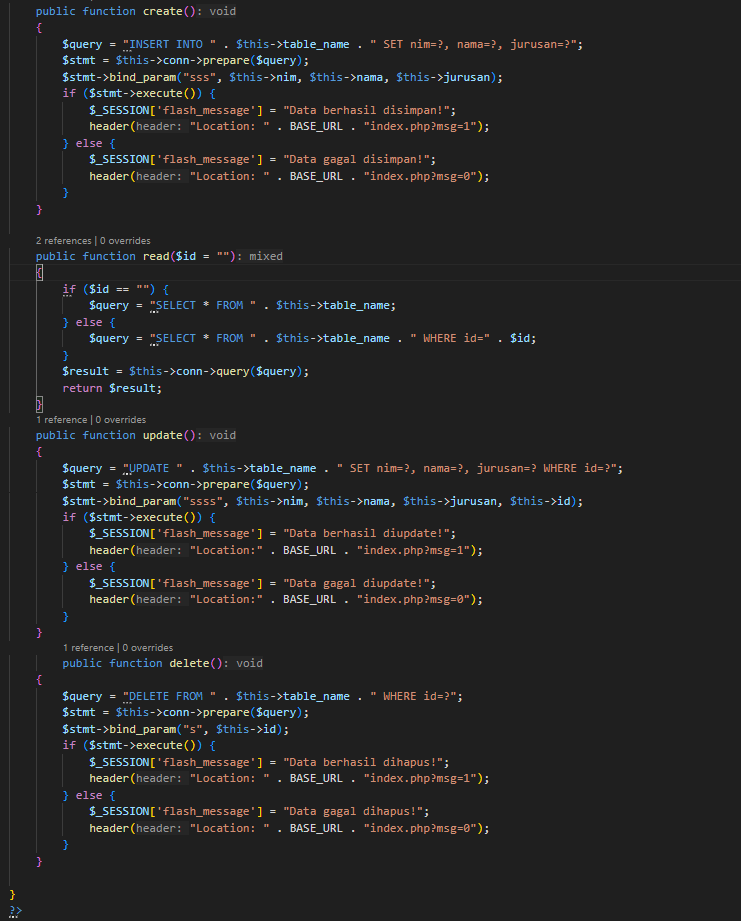Click the "mixed" return type of read
The width and height of the screenshot is (741, 921).
[266, 256]
